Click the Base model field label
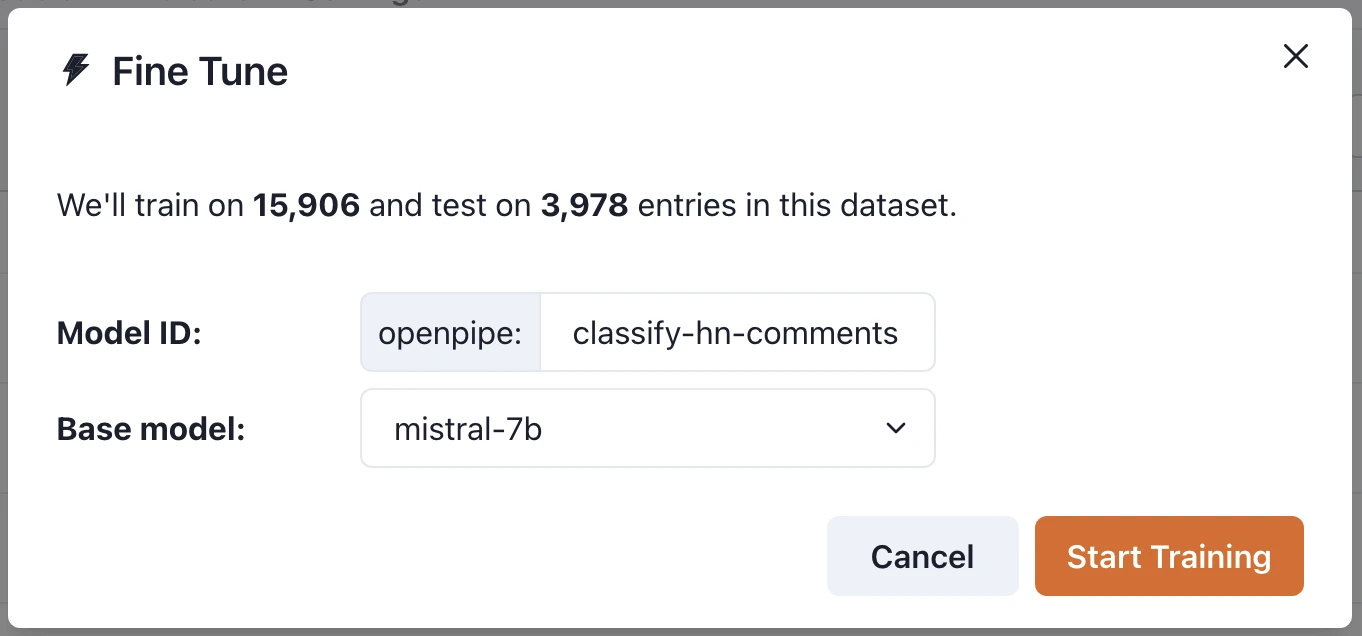Image resolution: width=1362 pixels, height=636 pixels. [150, 428]
